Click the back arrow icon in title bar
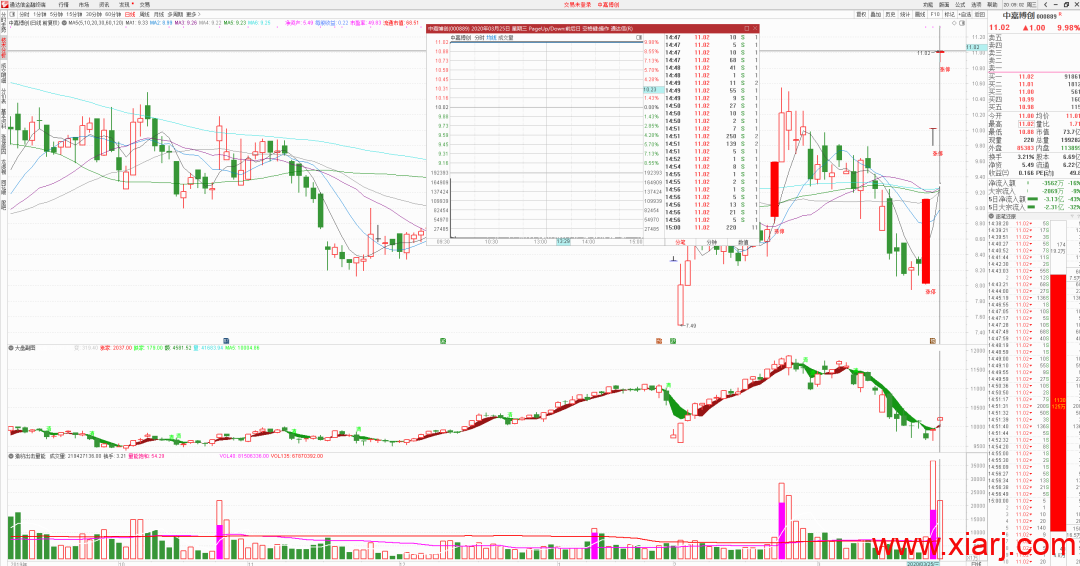1080x566 pixels. tap(1045, 5)
